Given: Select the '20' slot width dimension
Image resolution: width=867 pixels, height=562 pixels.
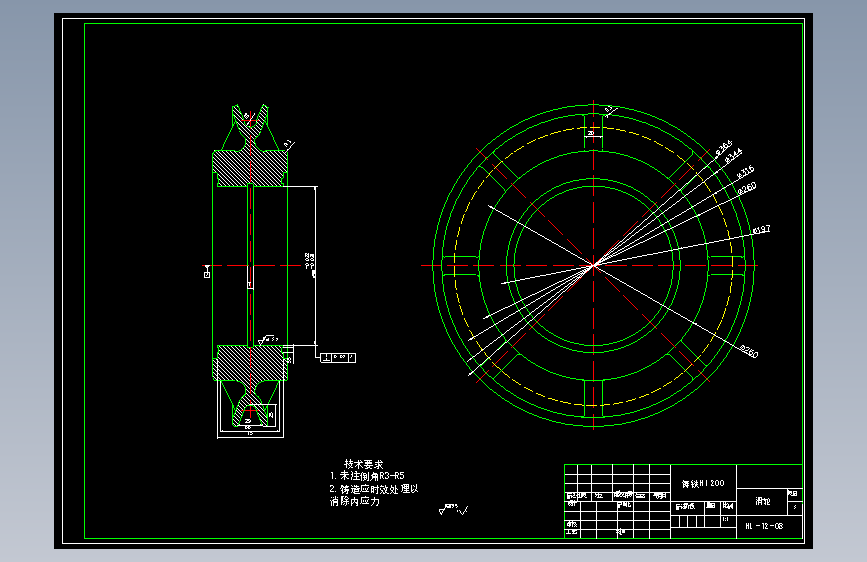Looking at the screenshot, I should point(591,133).
